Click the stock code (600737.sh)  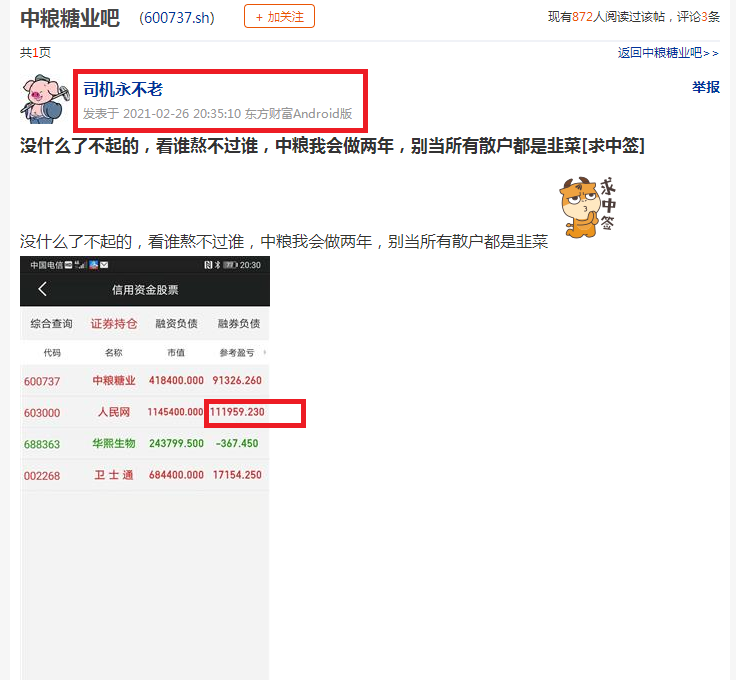coord(177,18)
